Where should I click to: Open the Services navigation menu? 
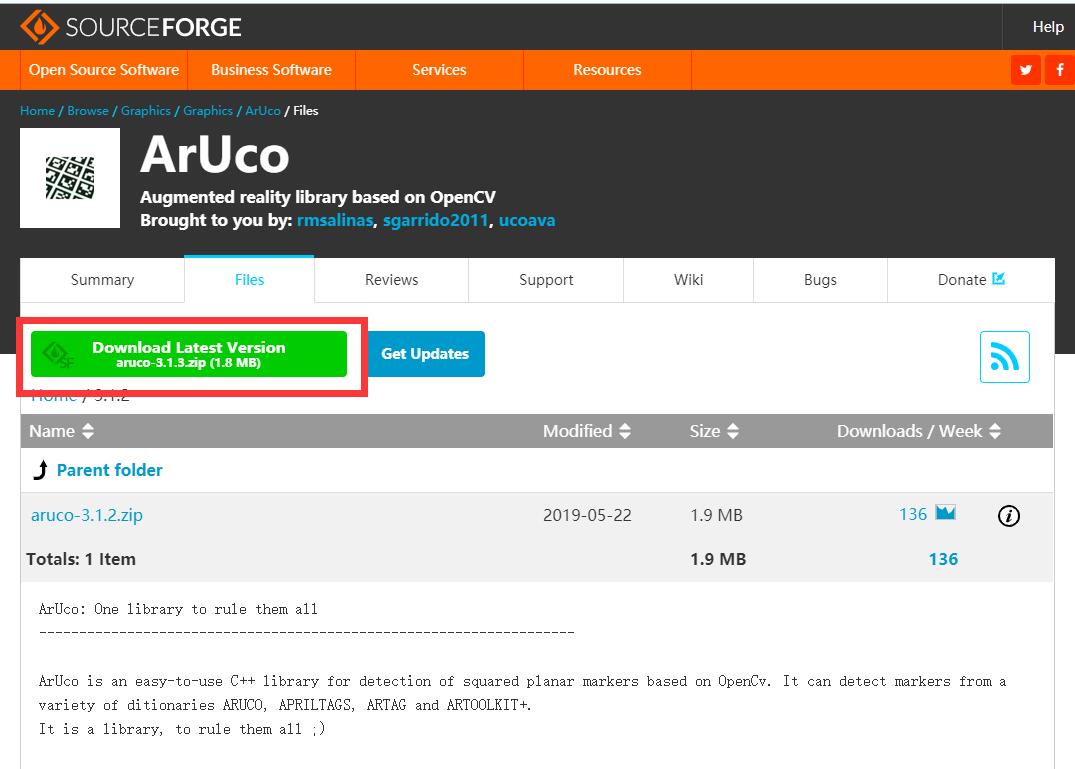point(439,70)
